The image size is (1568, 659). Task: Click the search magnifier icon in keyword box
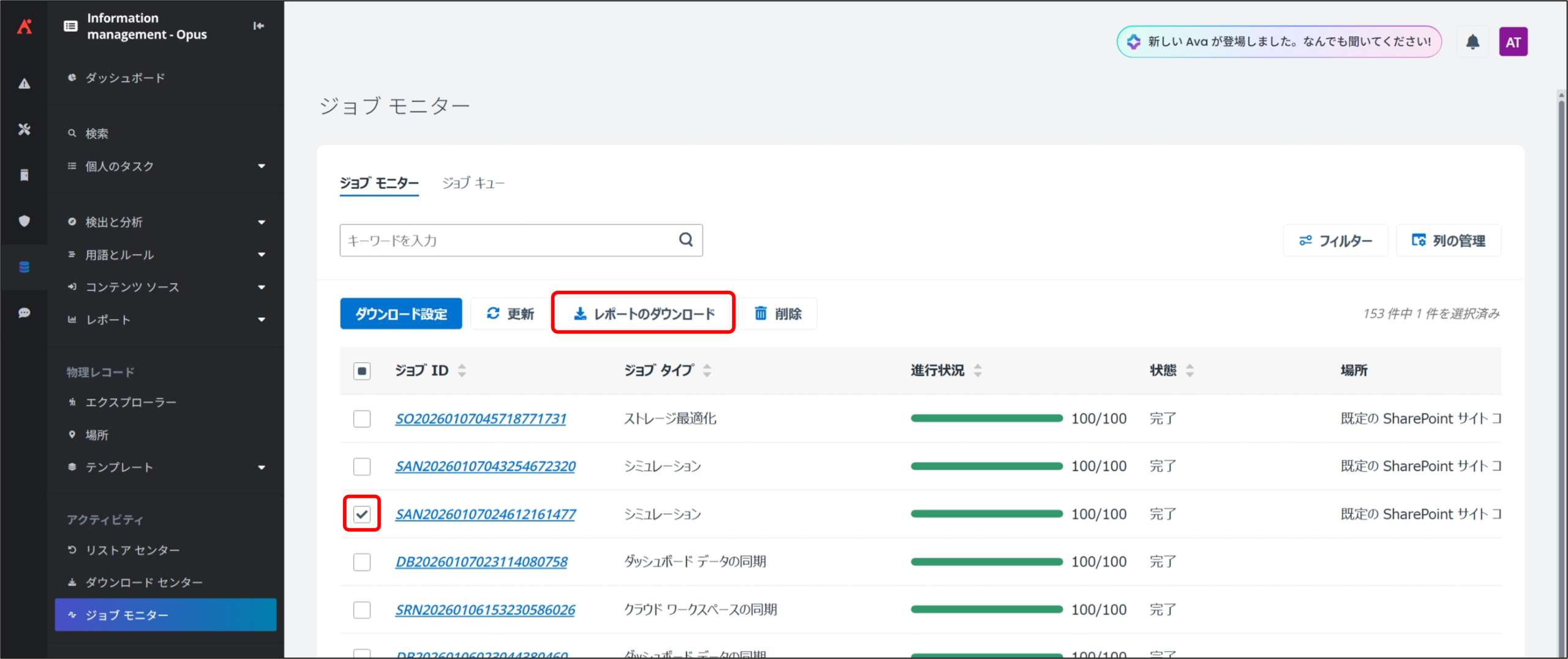click(x=686, y=240)
